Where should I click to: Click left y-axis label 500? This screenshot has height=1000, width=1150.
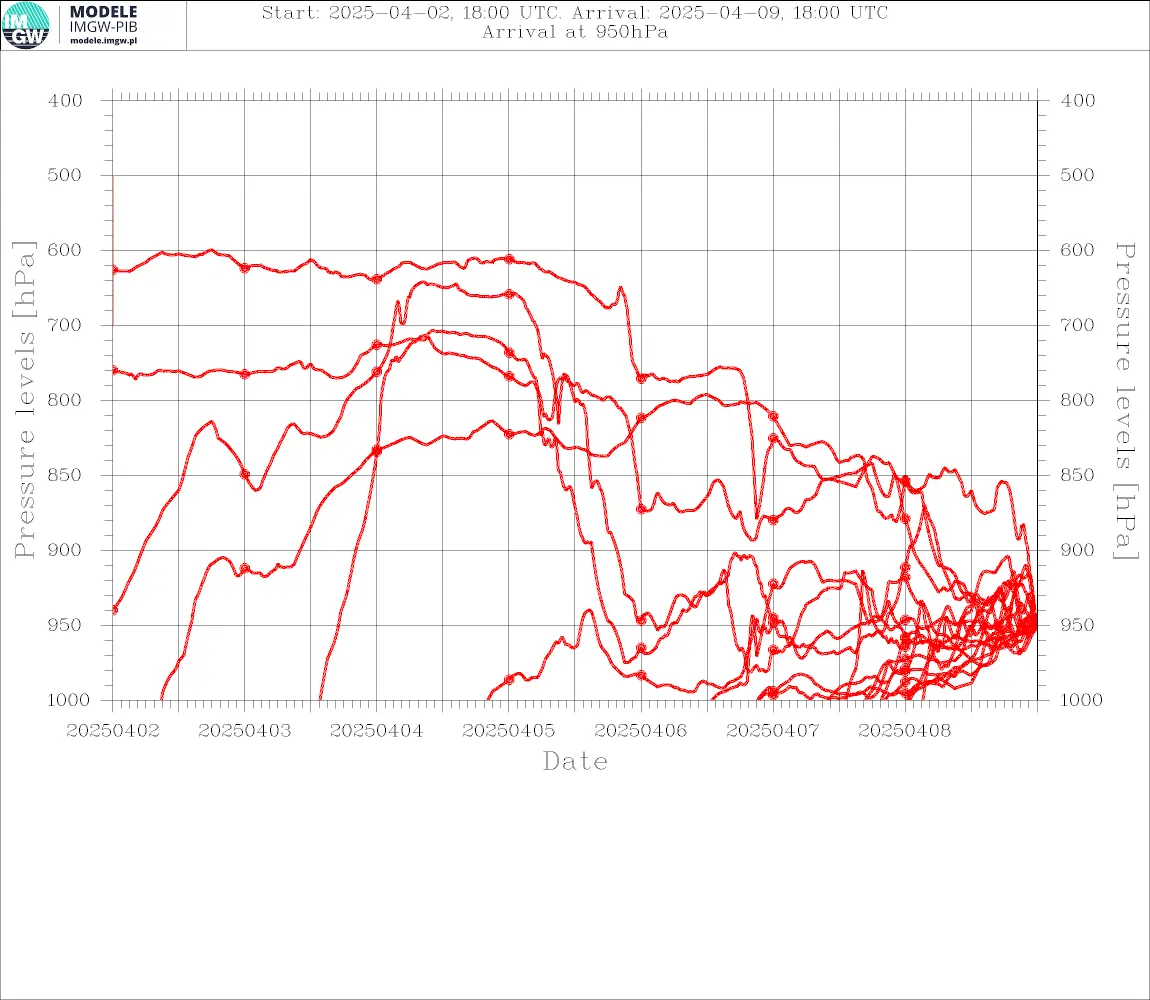pyautogui.click(x=66, y=175)
